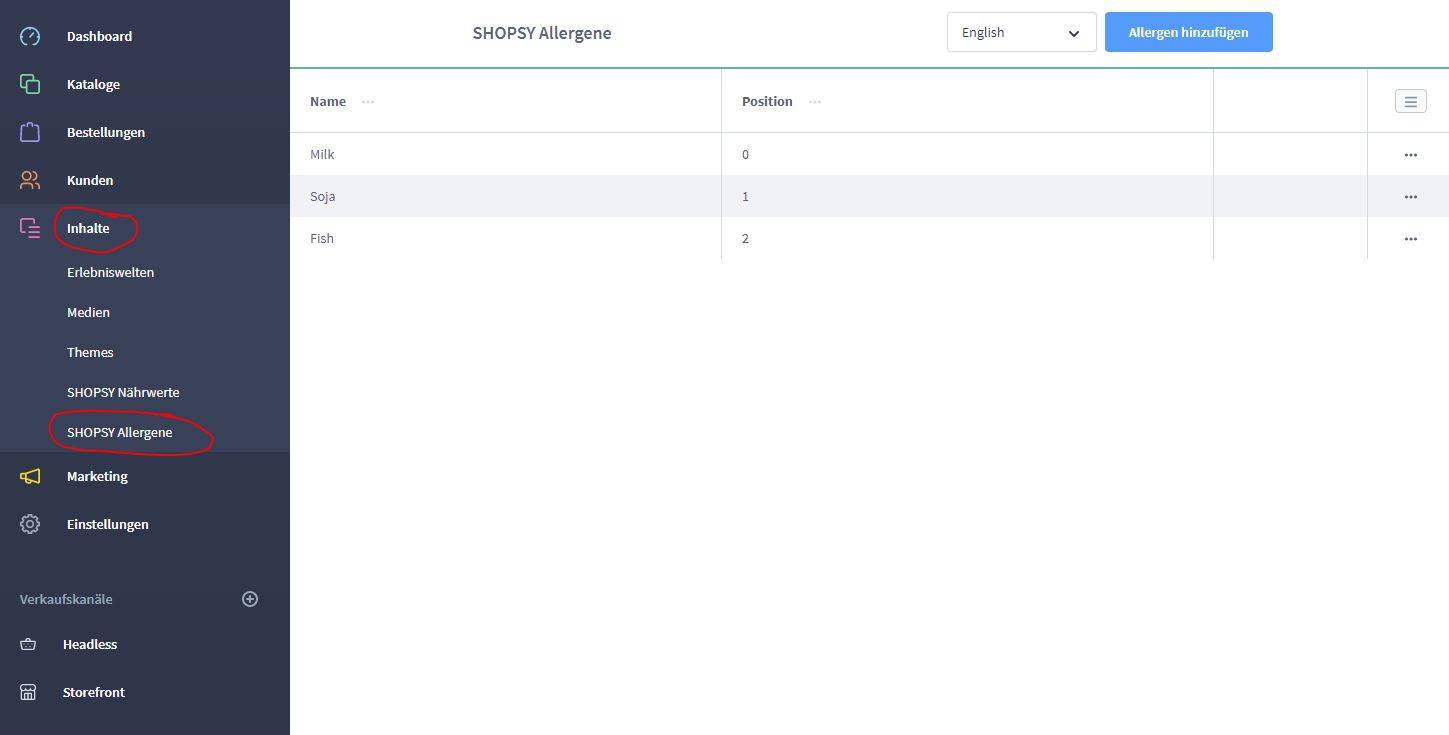Open the grid column settings list icon
The width and height of the screenshot is (1449, 735).
point(1411,101)
